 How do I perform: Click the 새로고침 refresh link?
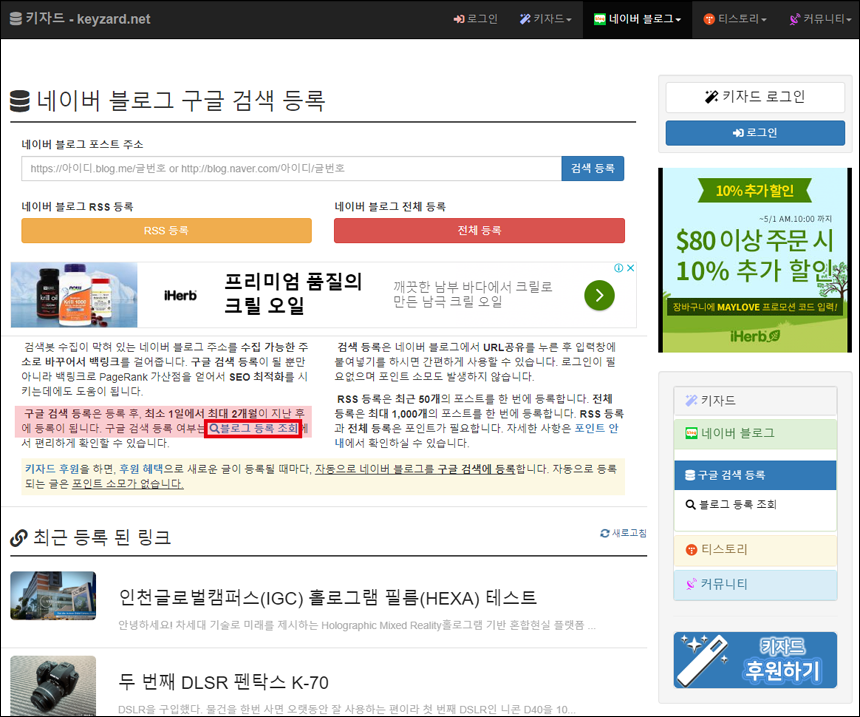pyautogui.click(x=624, y=533)
